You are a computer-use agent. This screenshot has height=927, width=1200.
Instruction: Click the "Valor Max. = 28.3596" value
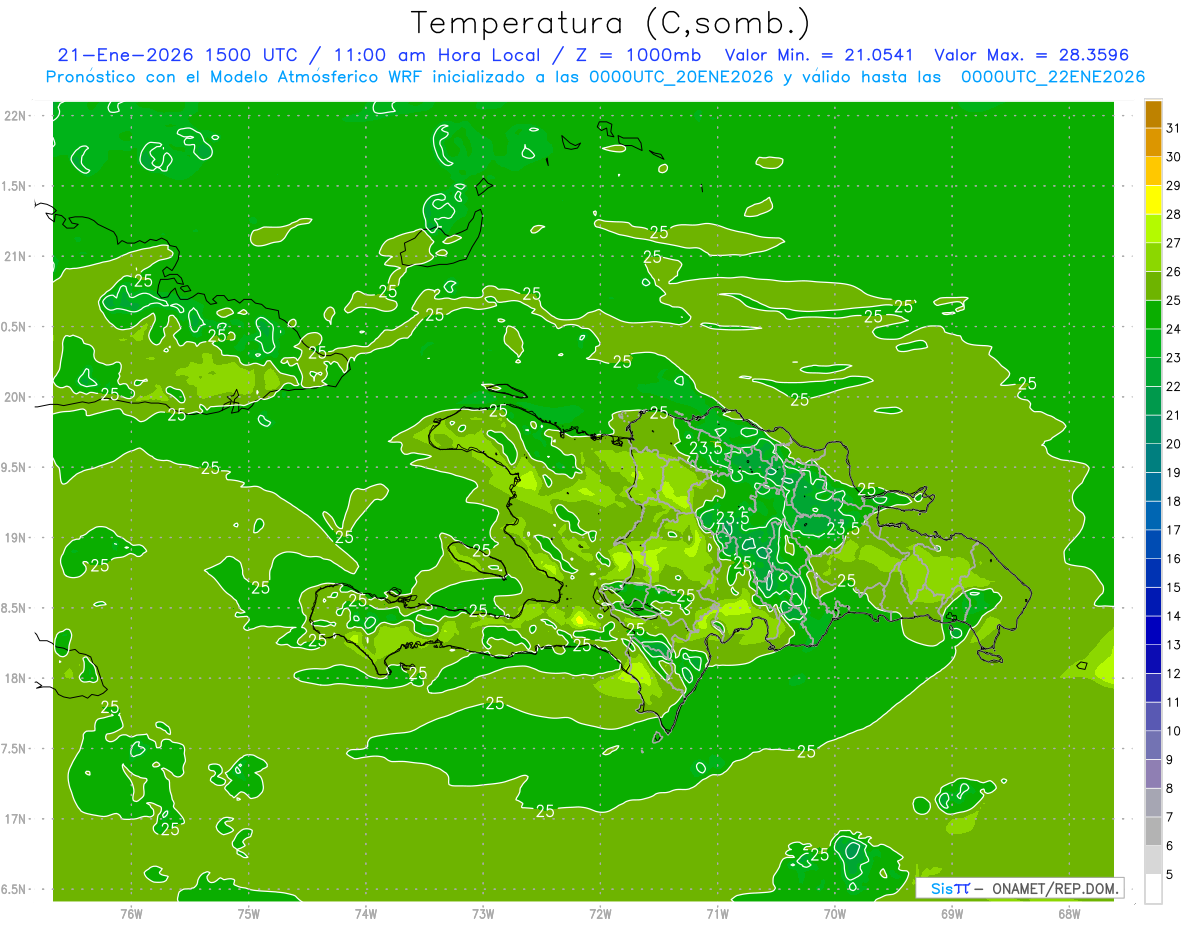(1031, 55)
